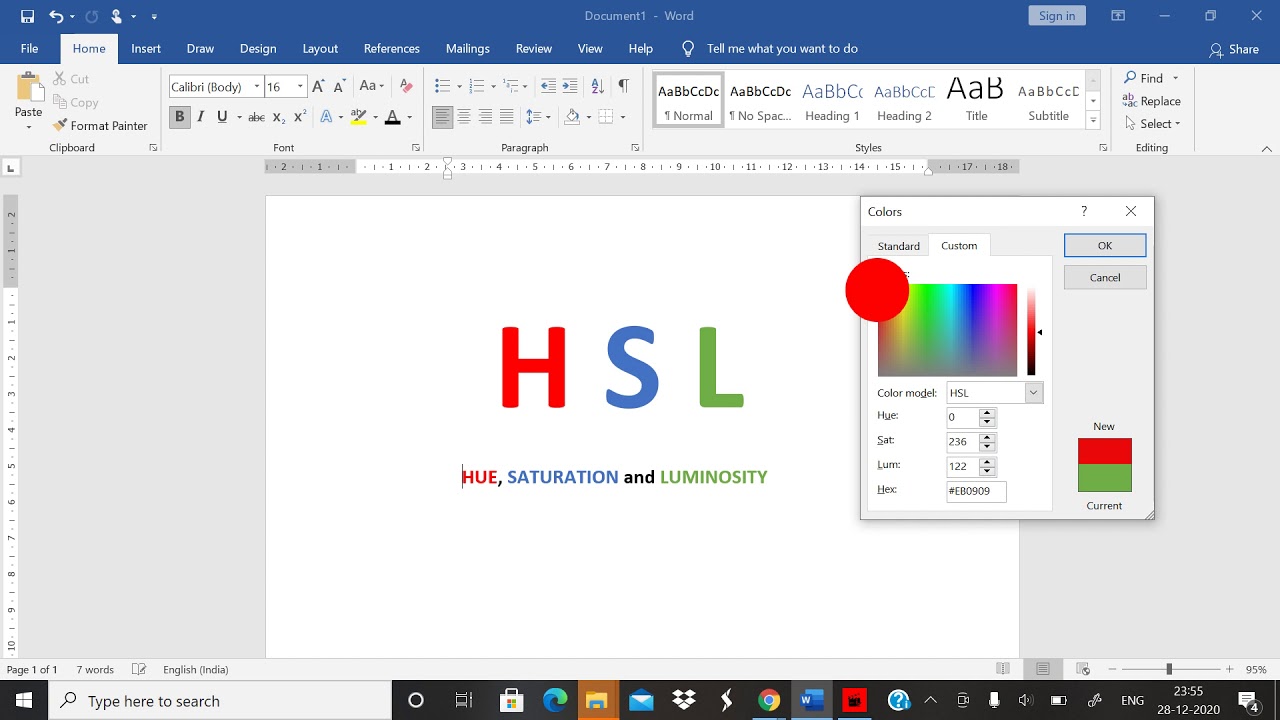
Task: Open Dropbox from the taskbar
Action: pos(684,700)
